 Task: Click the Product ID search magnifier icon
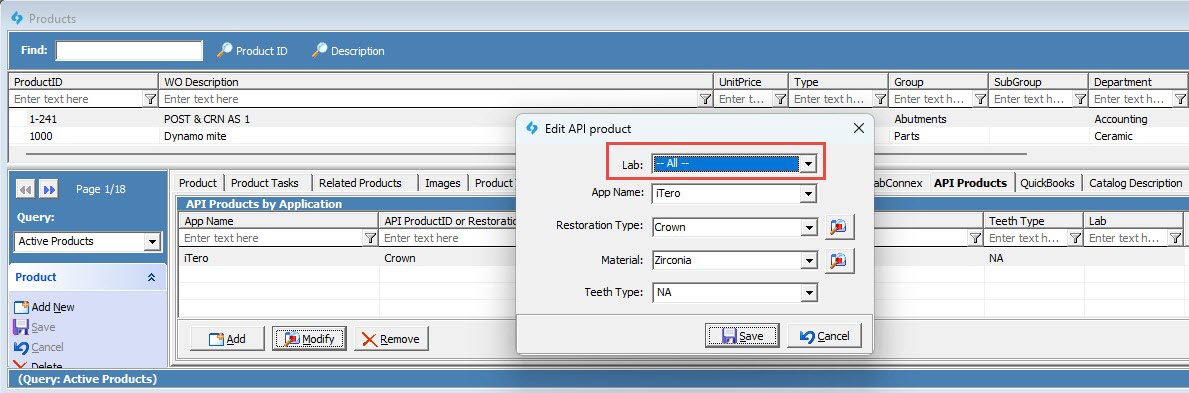224,51
